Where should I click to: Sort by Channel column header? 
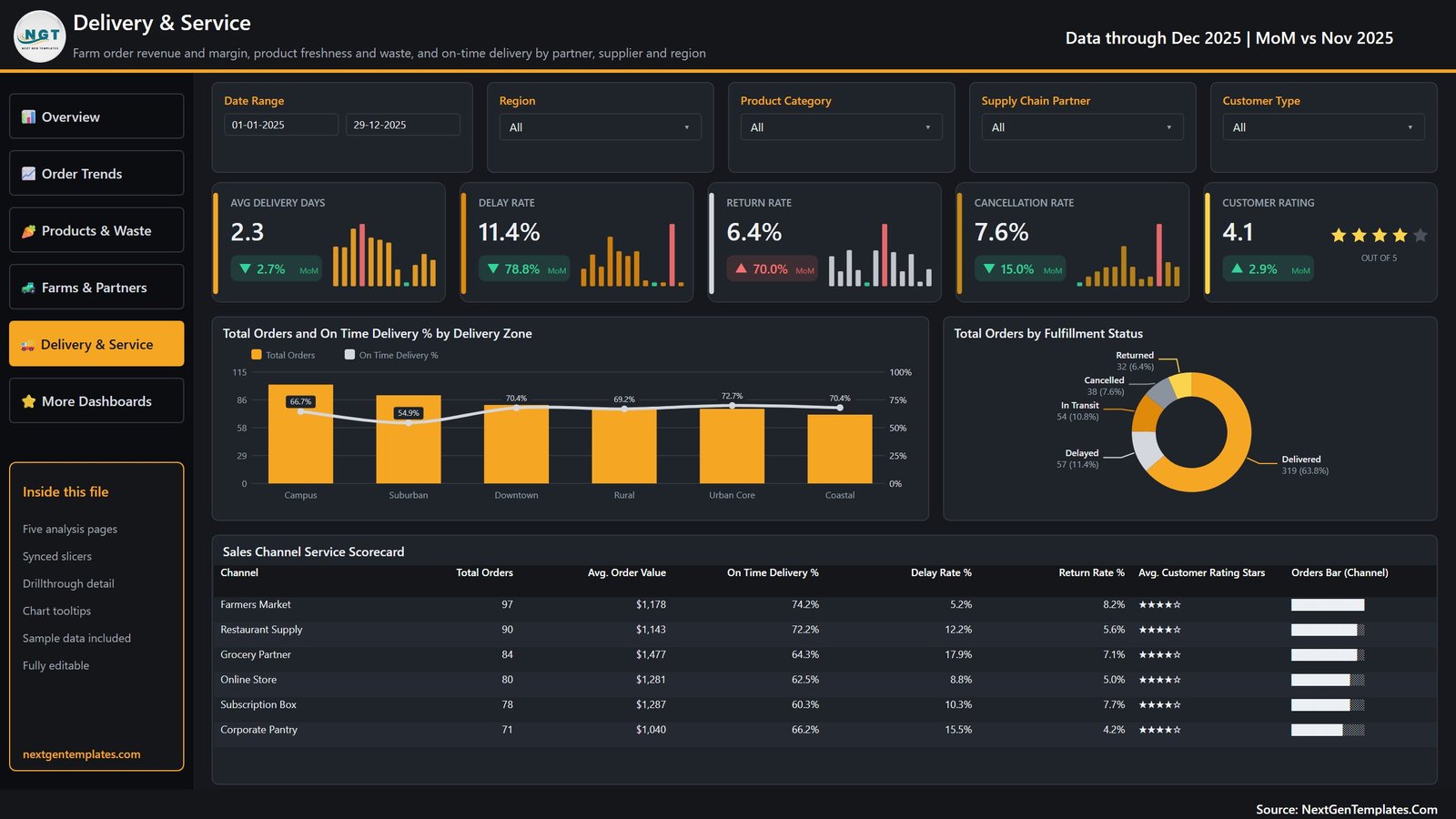point(239,573)
